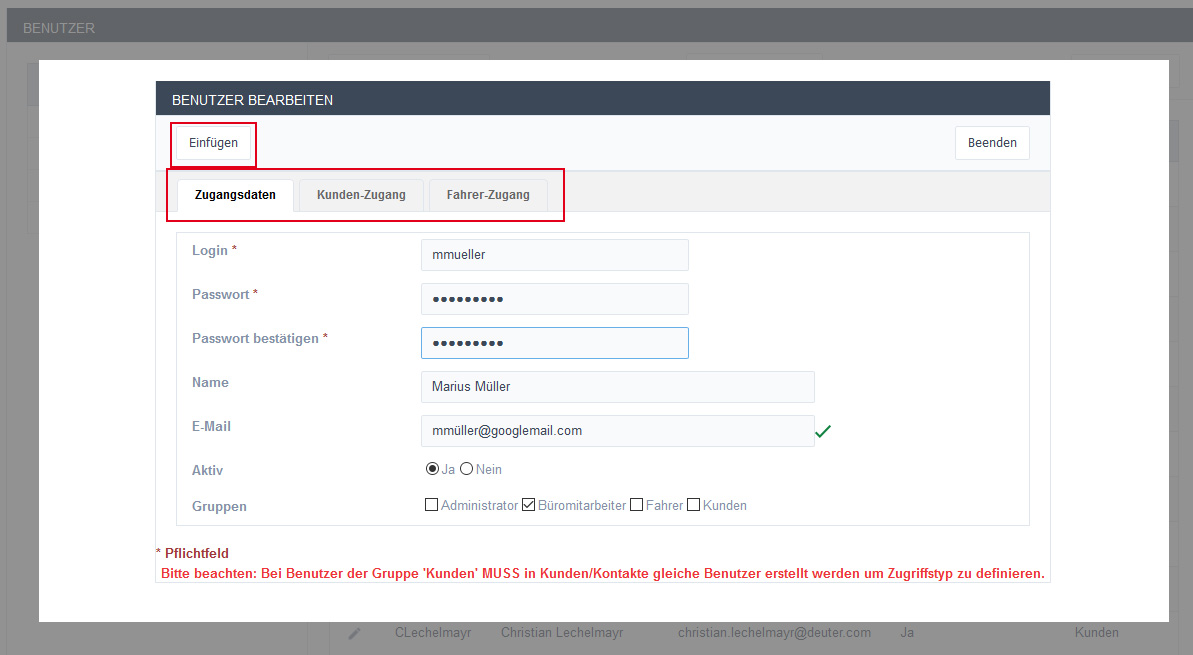The height and width of the screenshot is (655, 1193).
Task: Click into the Passwort field
Action: (x=554, y=299)
